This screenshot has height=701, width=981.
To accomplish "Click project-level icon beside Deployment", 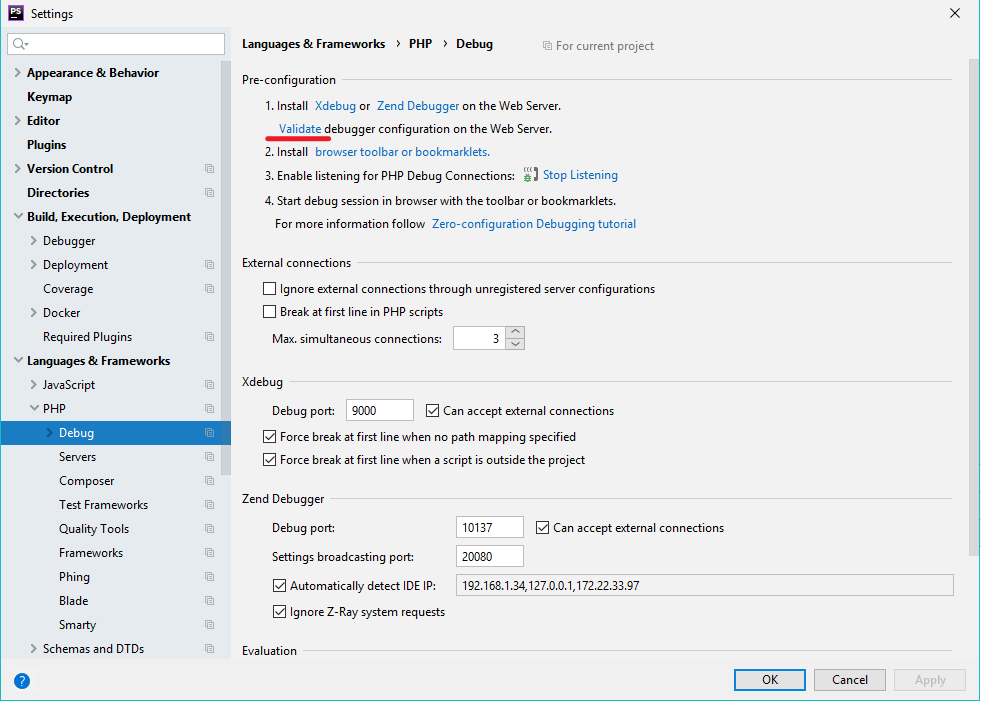I will point(209,265).
